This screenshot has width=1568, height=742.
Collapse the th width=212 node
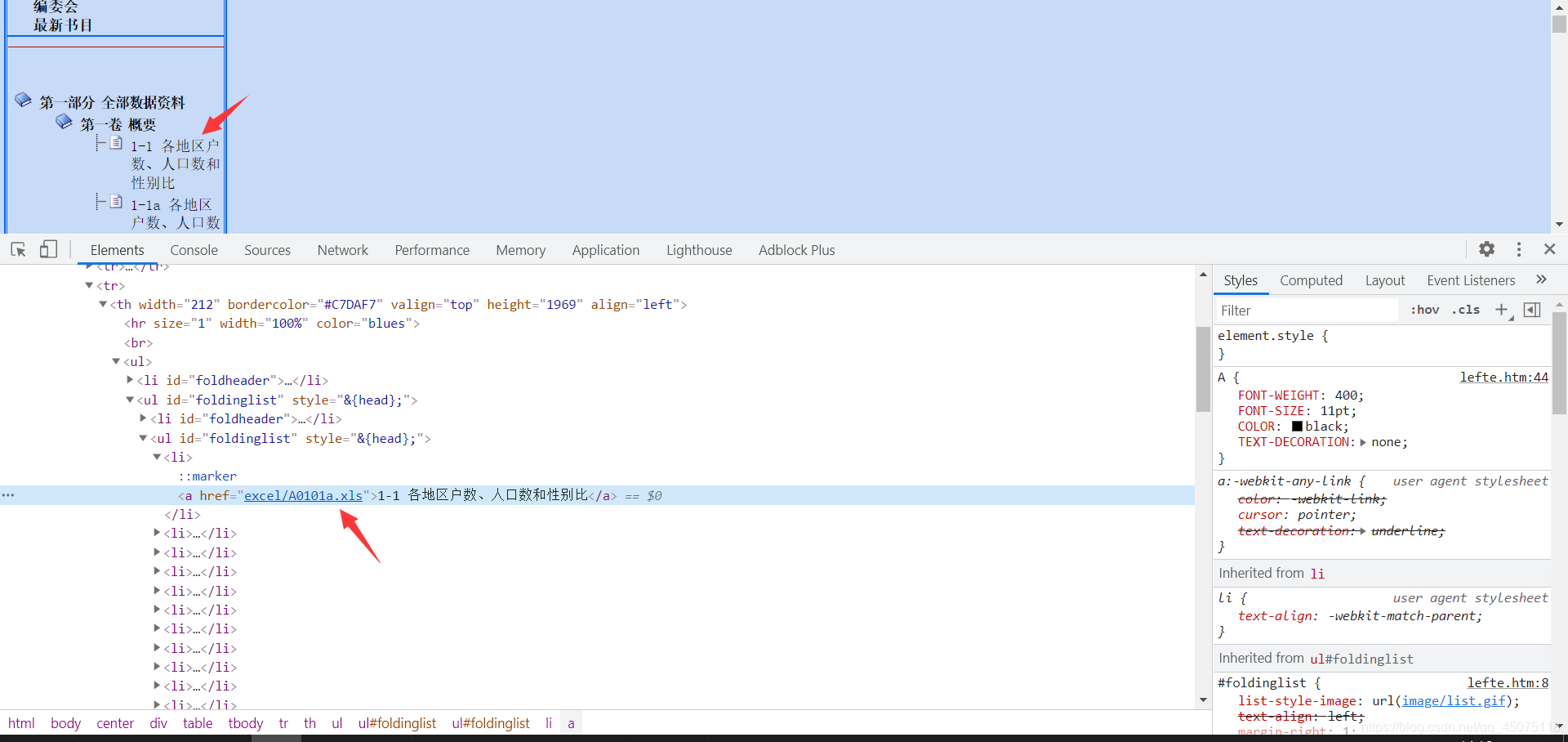coord(103,304)
